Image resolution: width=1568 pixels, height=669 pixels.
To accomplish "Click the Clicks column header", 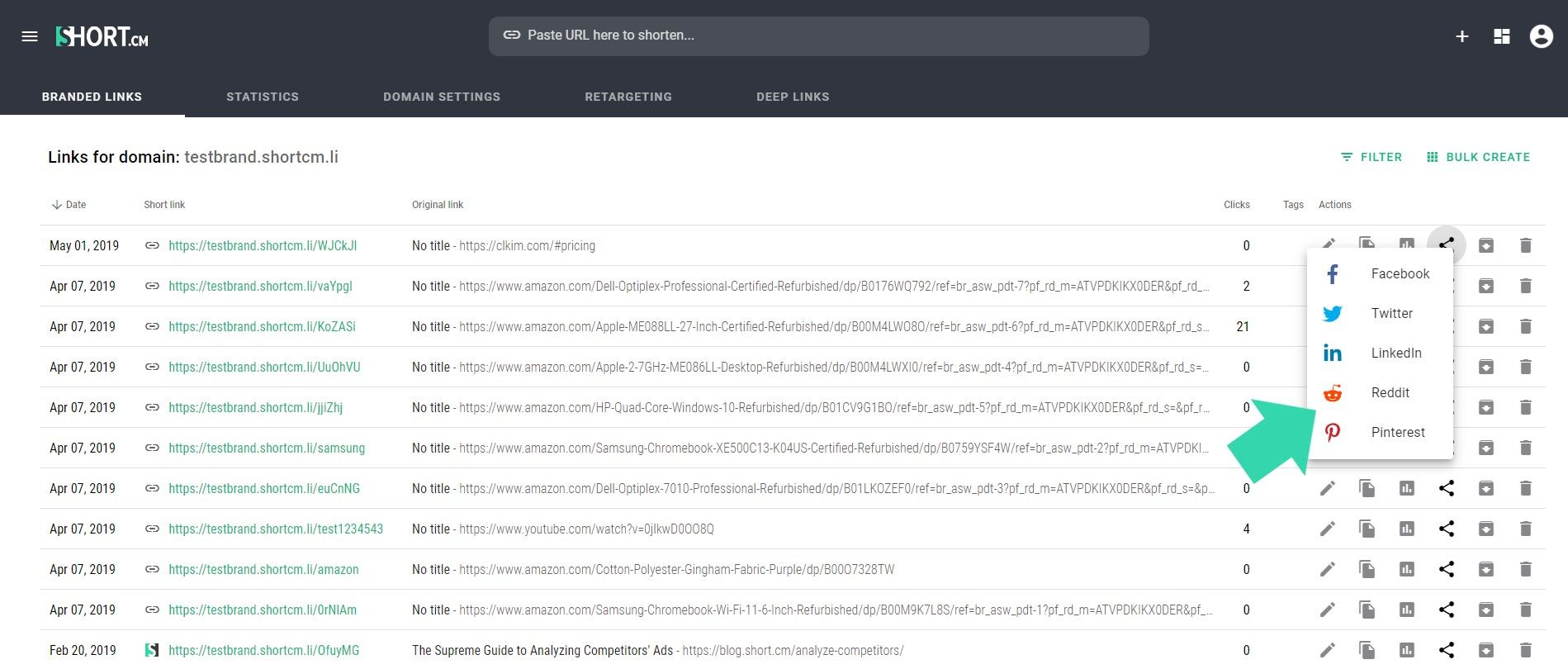I will pos(1237,204).
